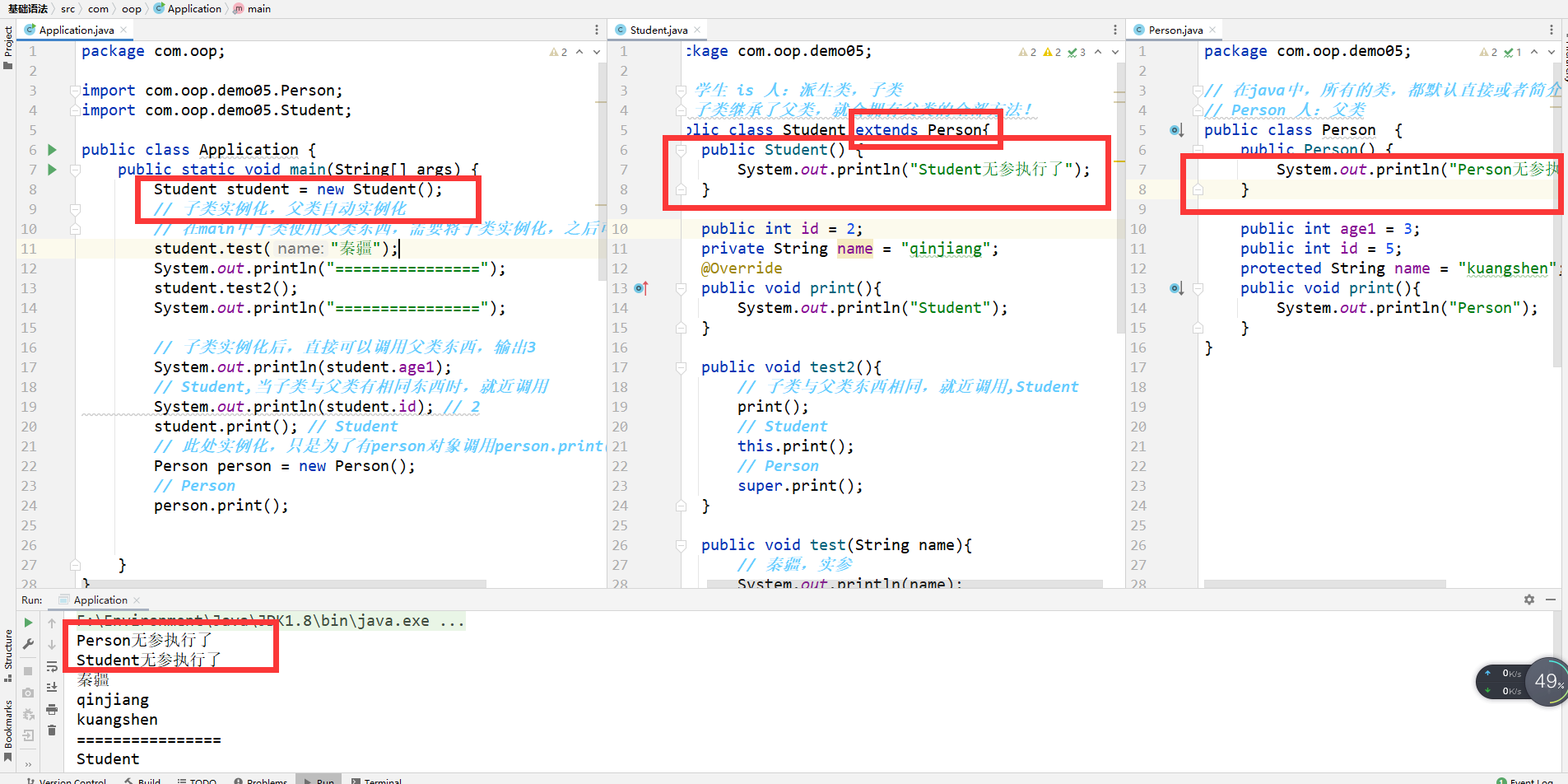Open run configuration via wrench icon
Screen dimensions: 1568x784
28,644
